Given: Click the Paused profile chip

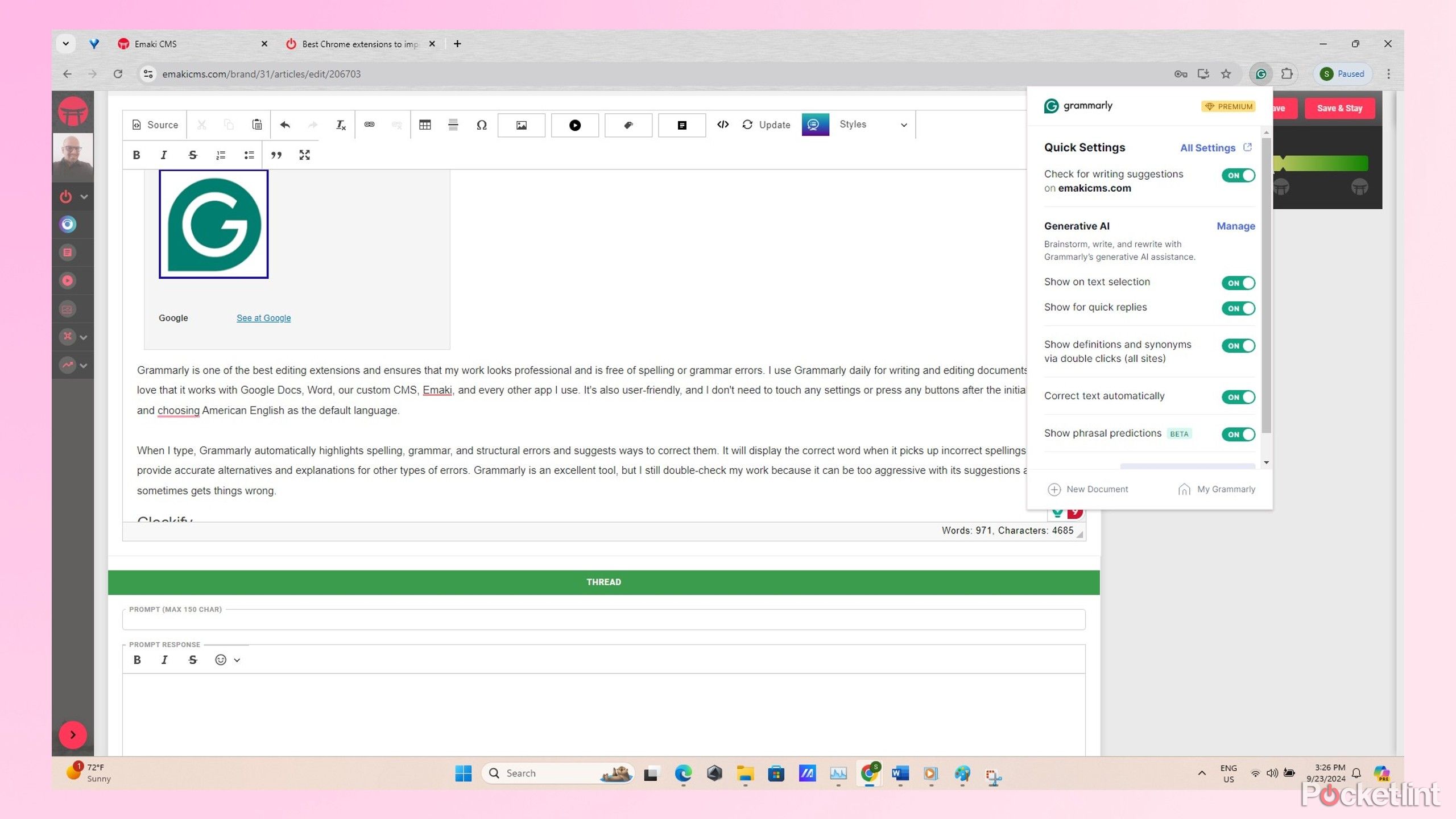Looking at the screenshot, I should point(1342,74).
